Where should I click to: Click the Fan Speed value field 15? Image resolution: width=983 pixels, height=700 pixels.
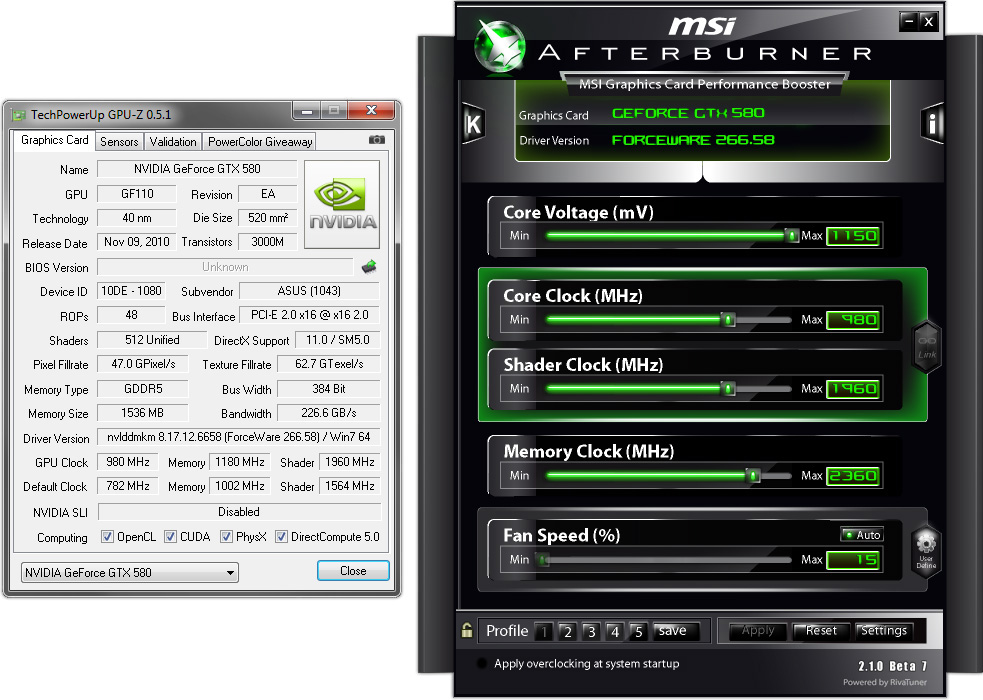[854, 560]
